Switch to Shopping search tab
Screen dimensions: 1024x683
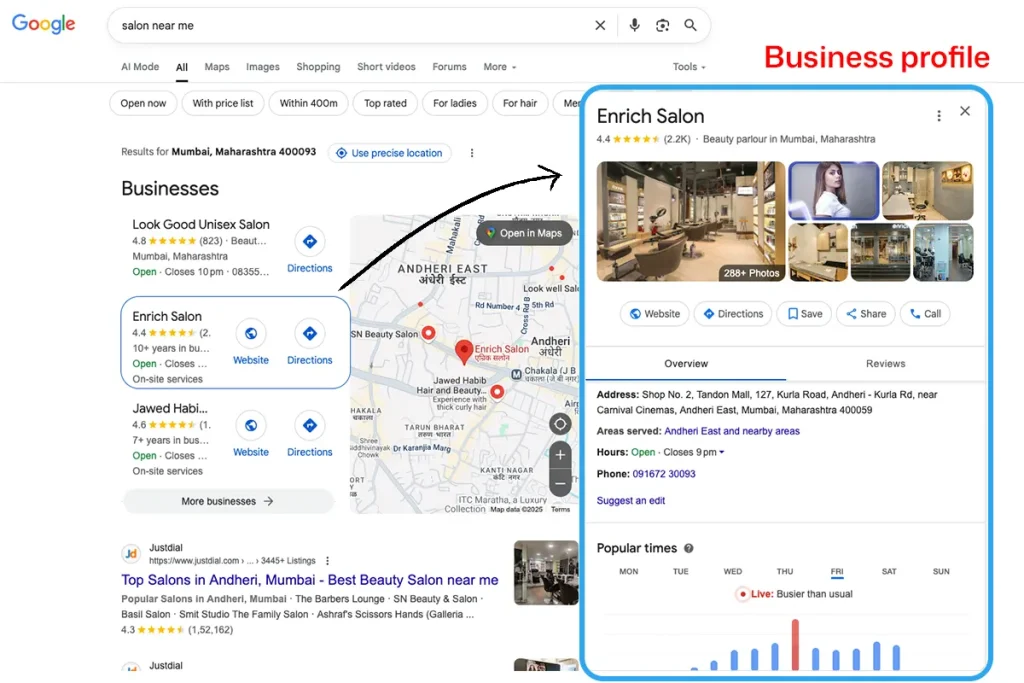[318, 67]
